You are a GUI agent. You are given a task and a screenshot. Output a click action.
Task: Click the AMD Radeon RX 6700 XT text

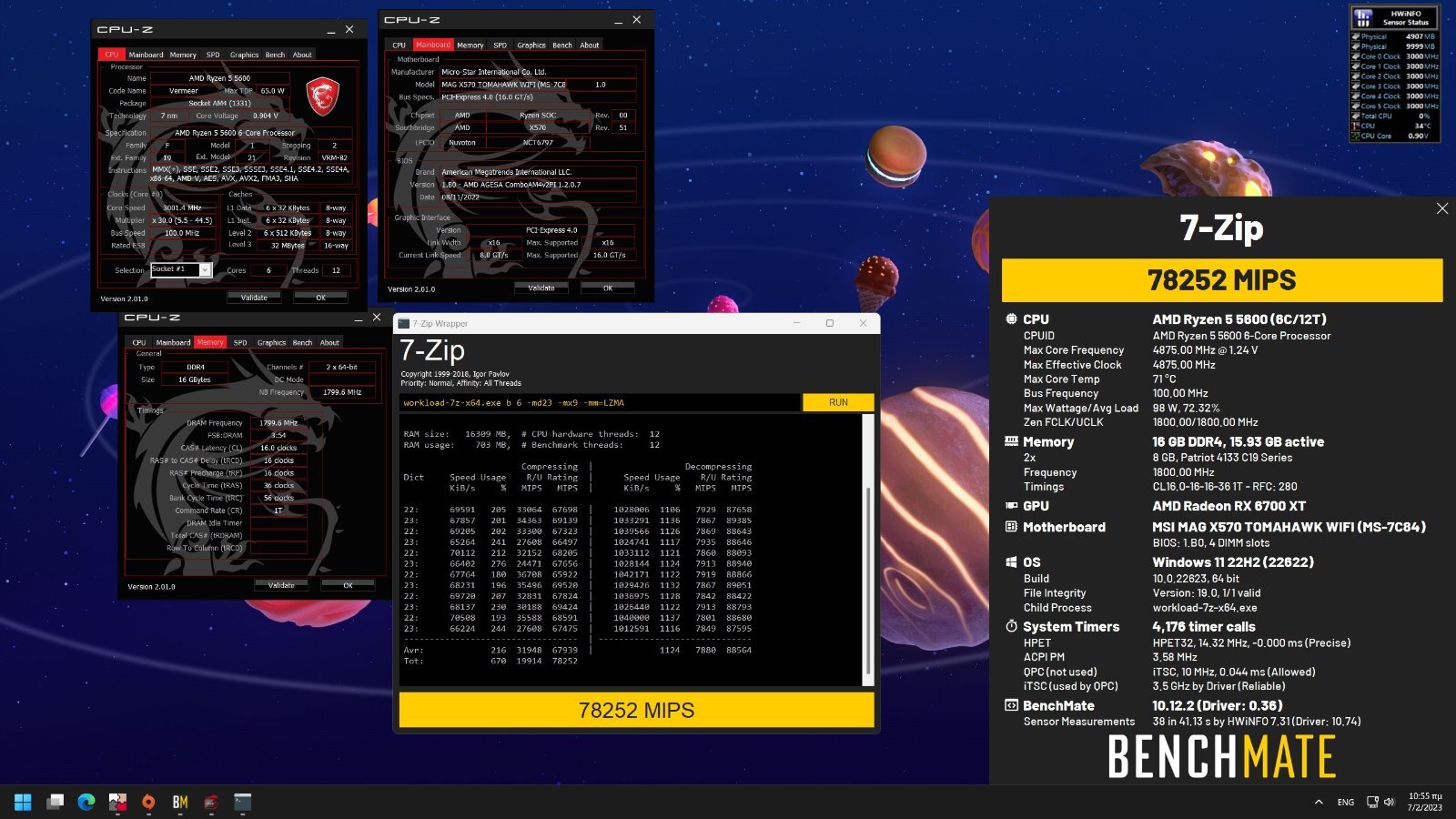click(x=1228, y=506)
